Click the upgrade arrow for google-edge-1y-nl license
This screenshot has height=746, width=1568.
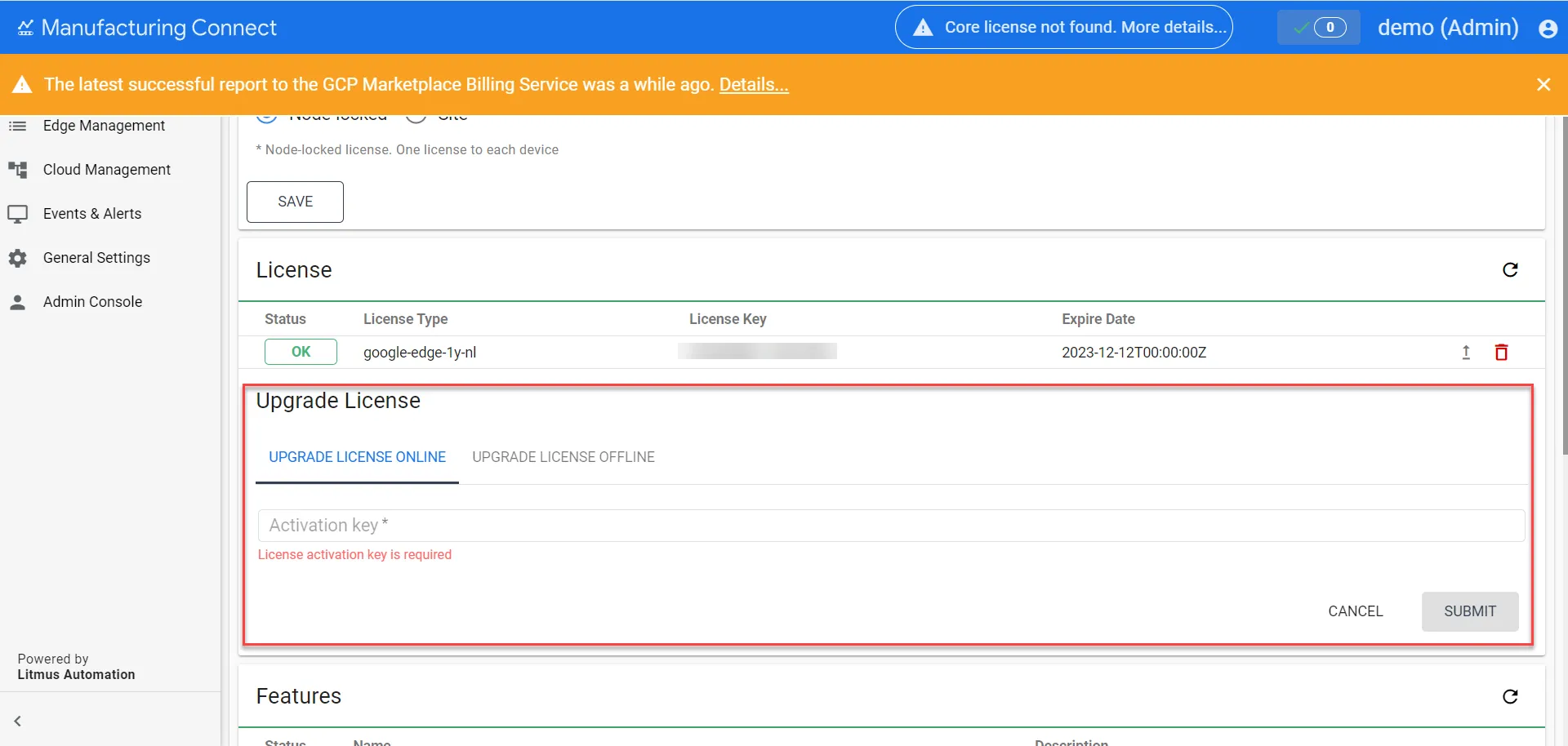coord(1466,353)
